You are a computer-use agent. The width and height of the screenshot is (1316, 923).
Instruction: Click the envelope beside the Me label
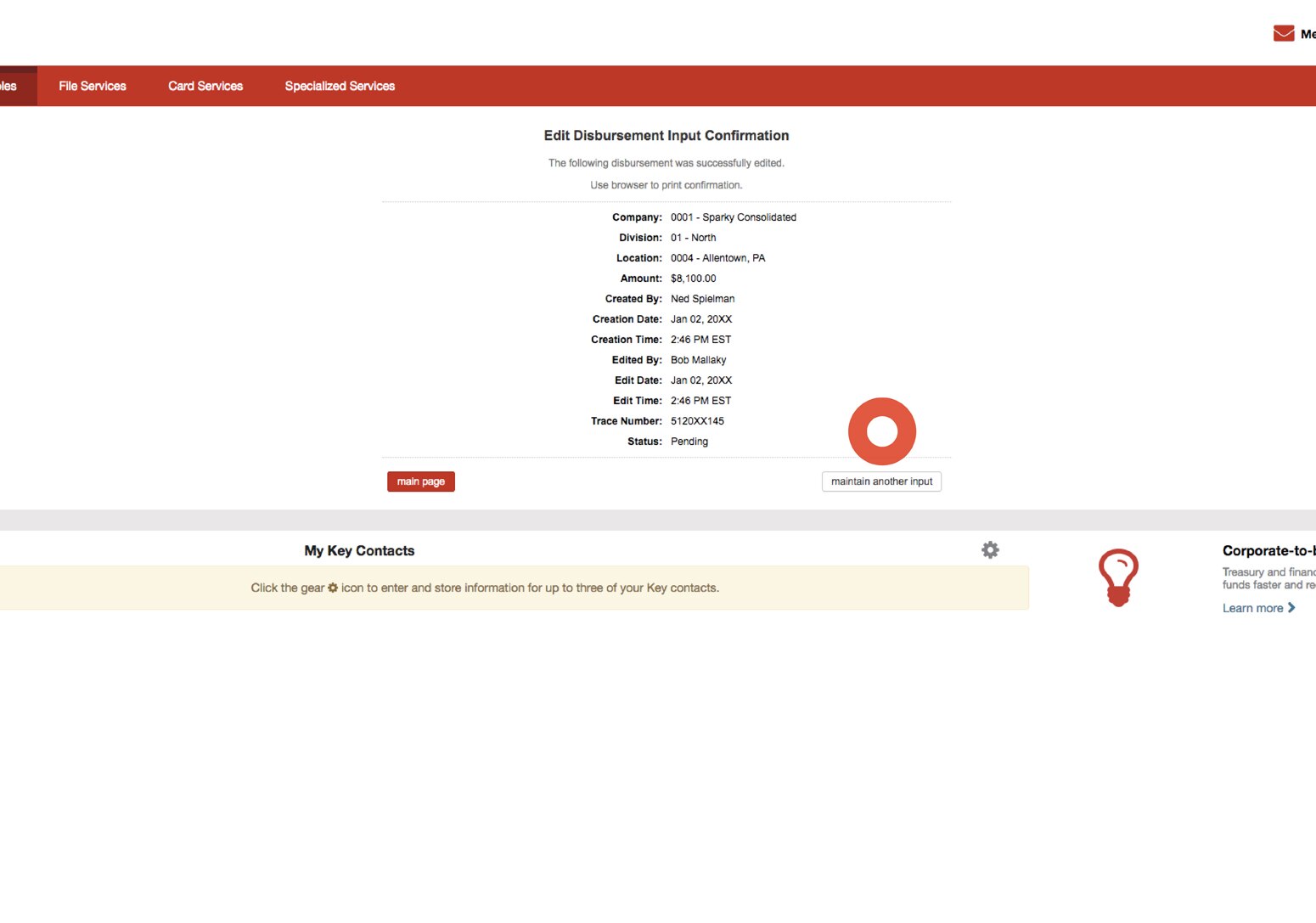1282,32
